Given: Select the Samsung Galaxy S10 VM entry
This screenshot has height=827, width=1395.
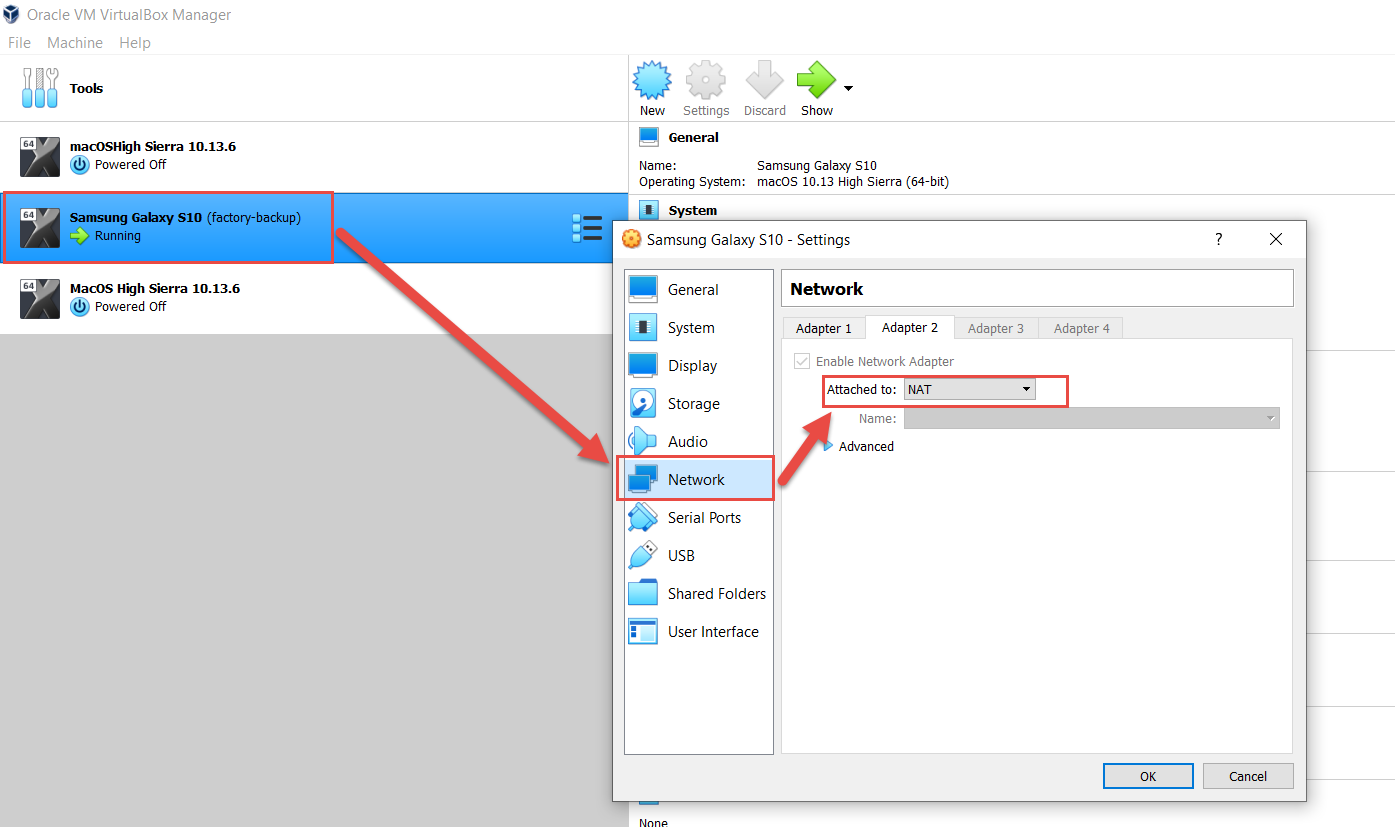Looking at the screenshot, I should pyautogui.click(x=313, y=228).
